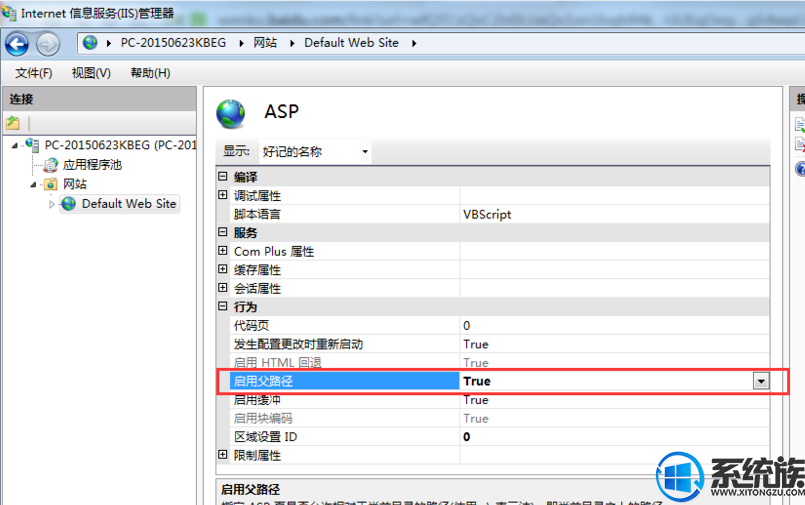Expand the 会话属性 group

(x=222, y=287)
